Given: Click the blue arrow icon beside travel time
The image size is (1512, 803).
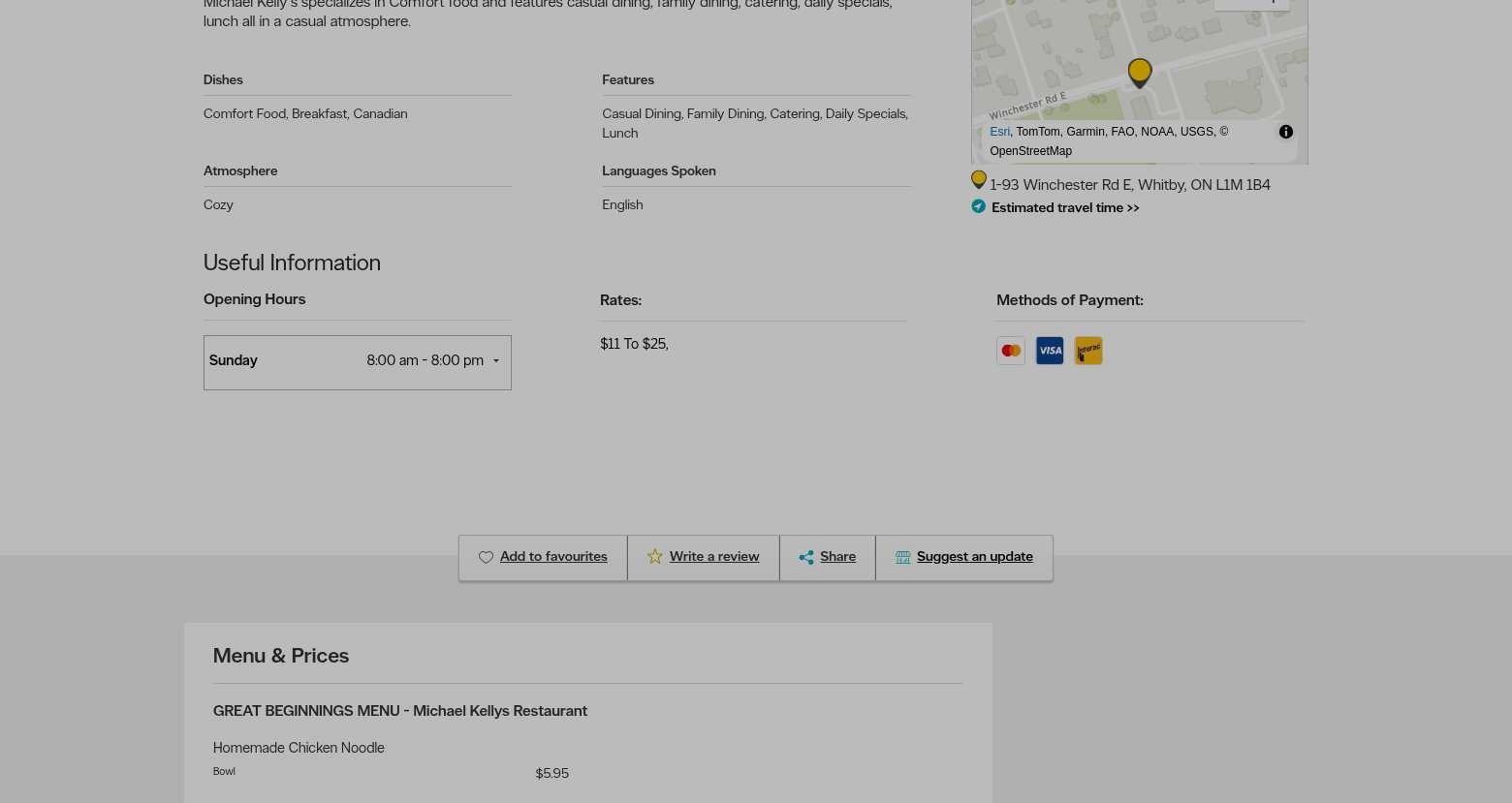Looking at the screenshot, I should point(978,206).
